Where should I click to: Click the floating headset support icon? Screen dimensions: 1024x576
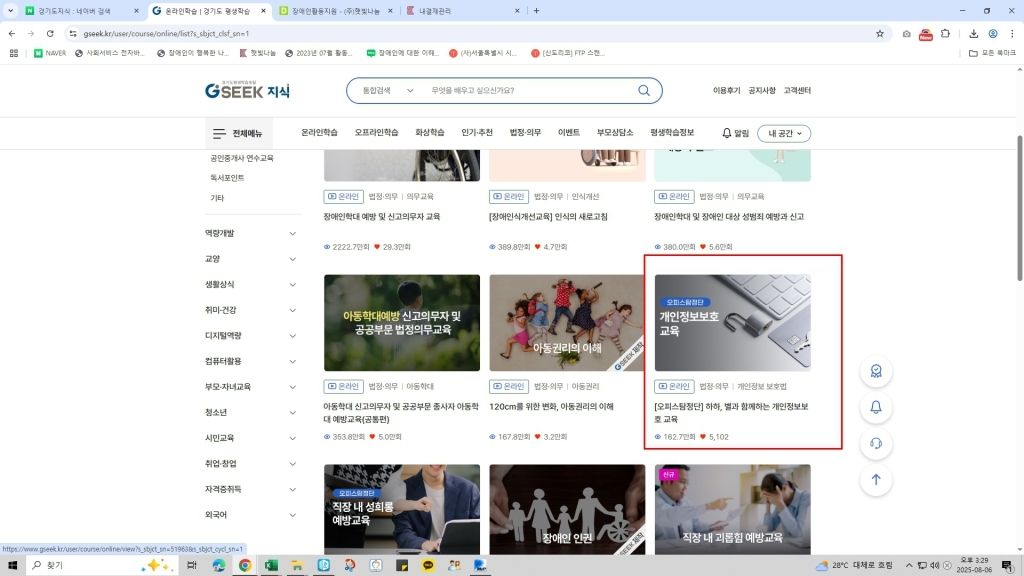[x=876, y=443]
